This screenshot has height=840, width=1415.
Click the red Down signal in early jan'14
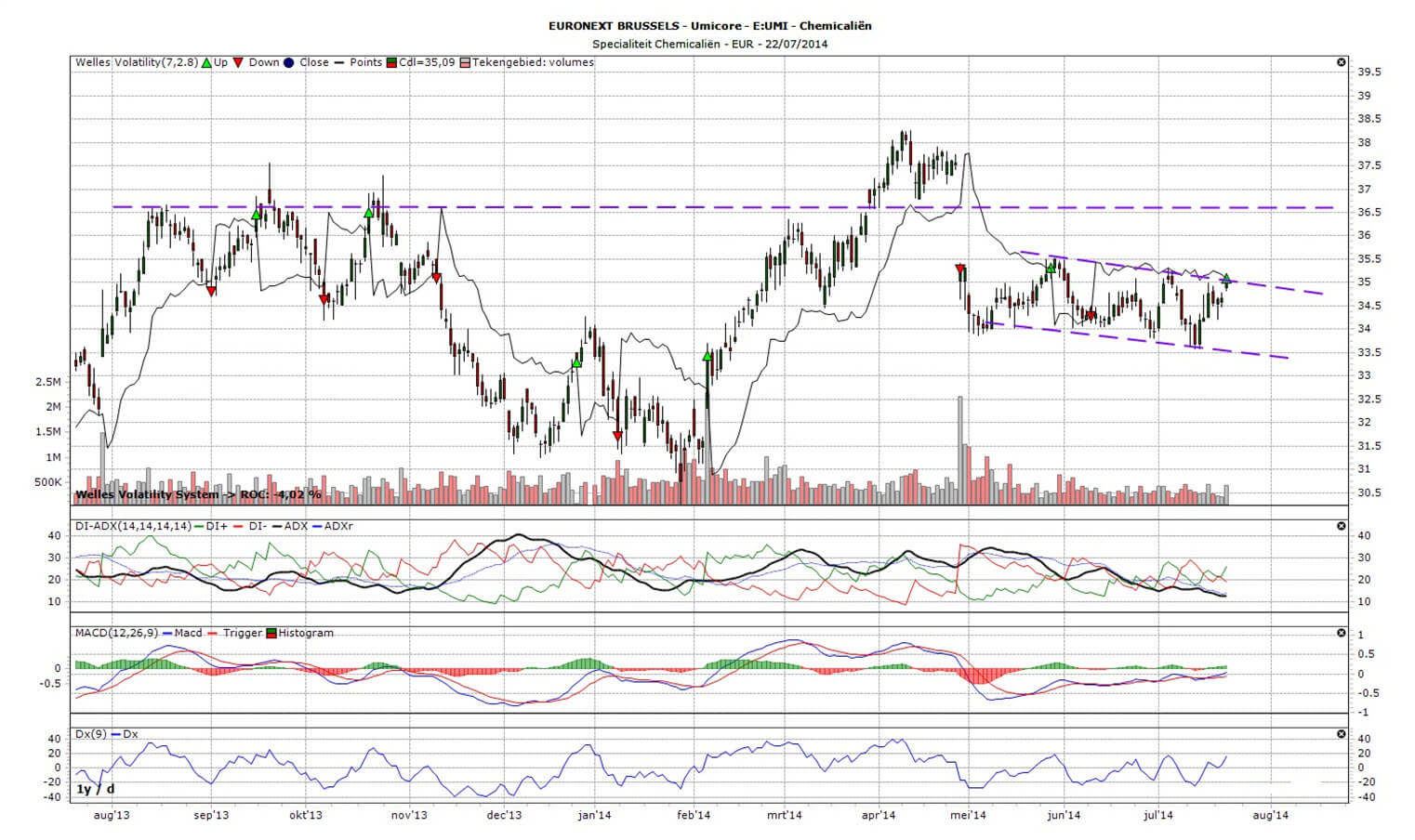617,436
